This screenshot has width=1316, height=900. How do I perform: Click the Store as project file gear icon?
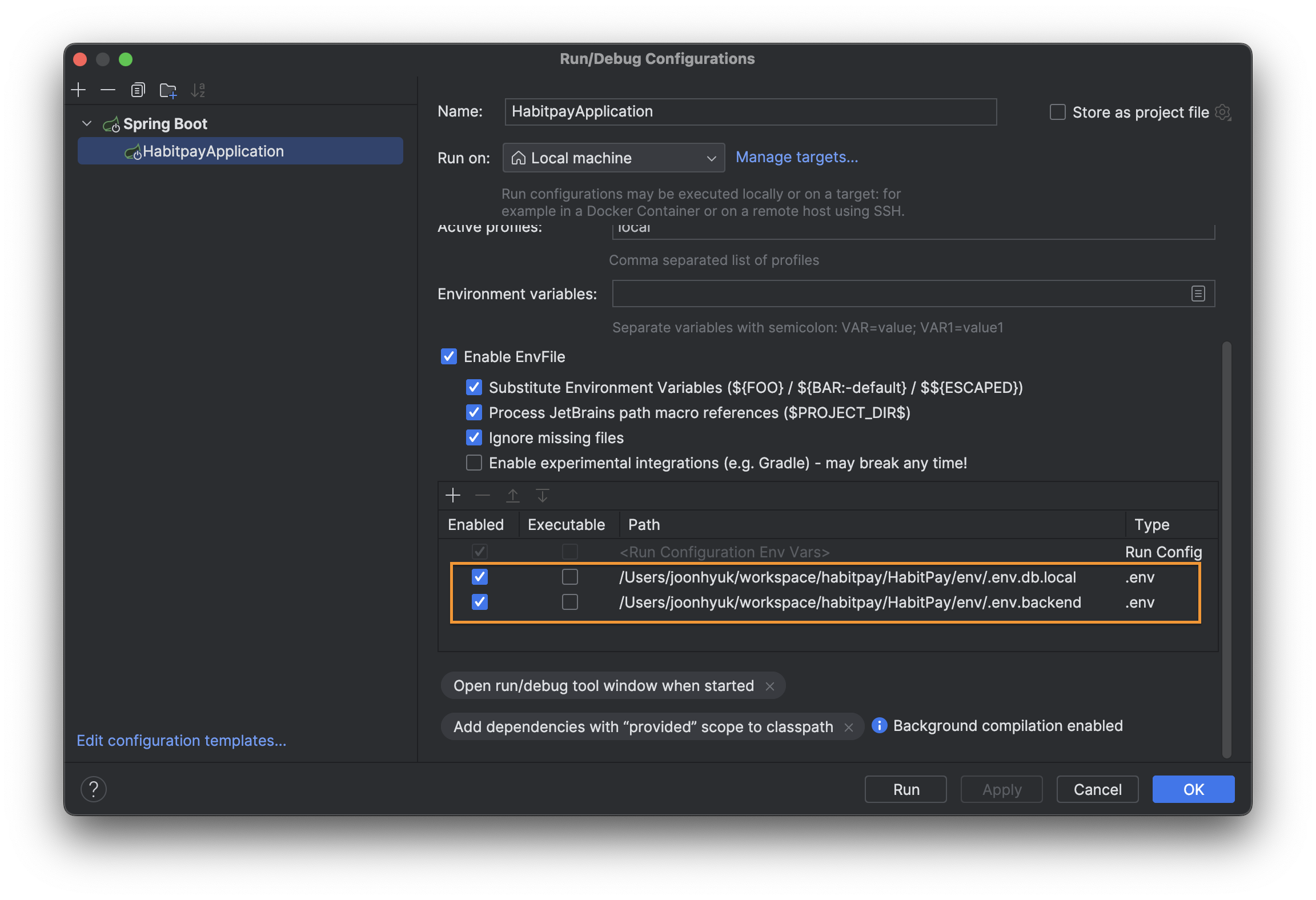(x=1222, y=112)
